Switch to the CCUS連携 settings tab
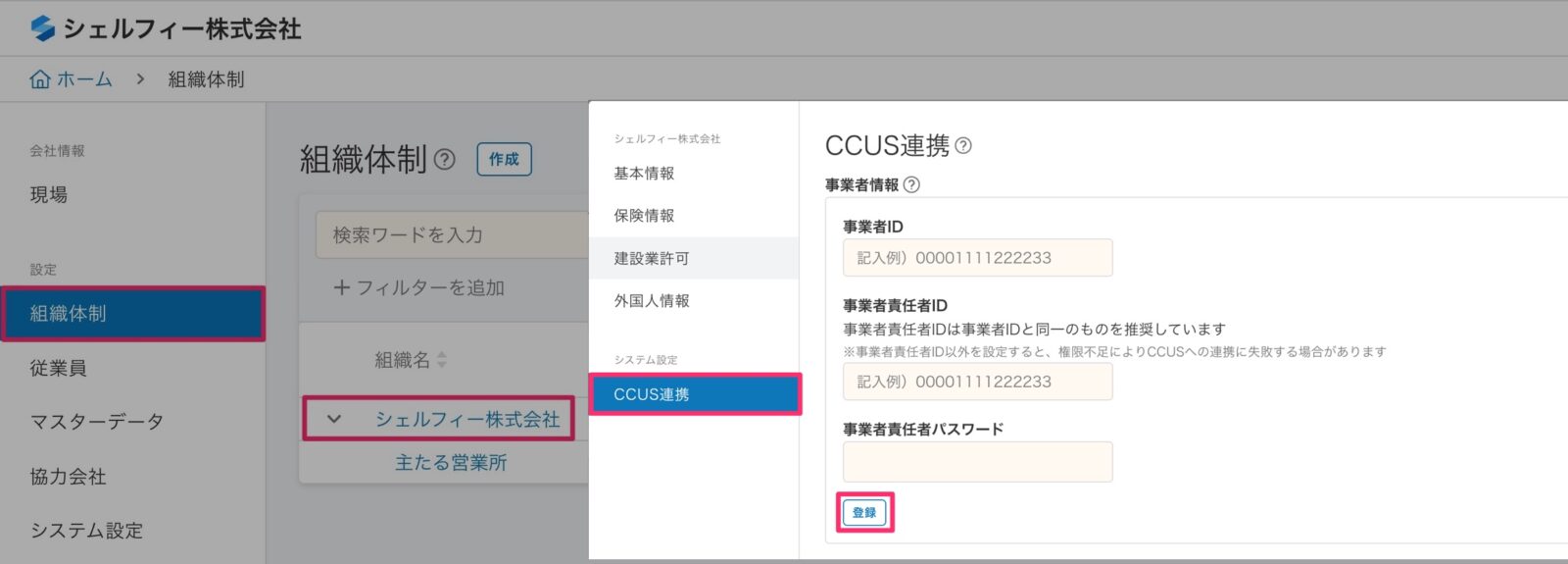Image resolution: width=1568 pixels, height=564 pixels. [x=694, y=394]
